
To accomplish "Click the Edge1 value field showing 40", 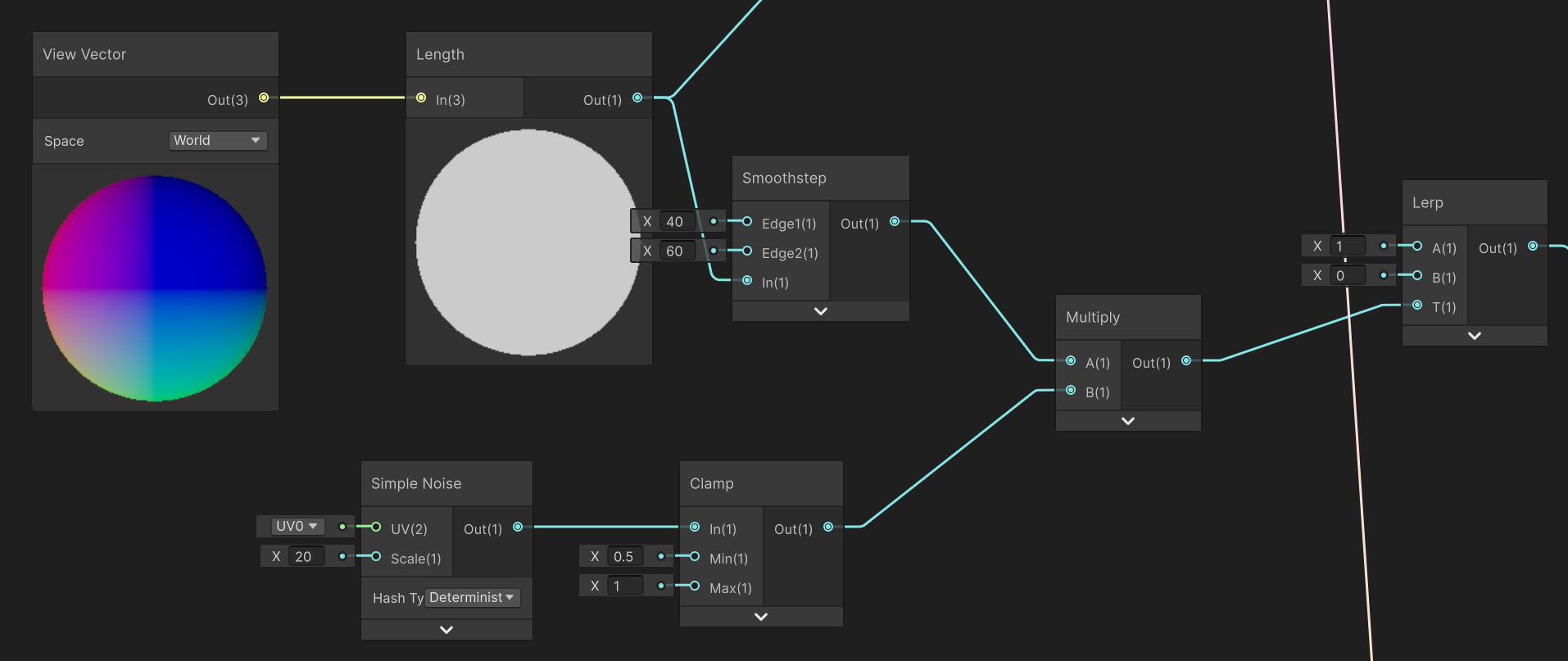I will pos(678,222).
